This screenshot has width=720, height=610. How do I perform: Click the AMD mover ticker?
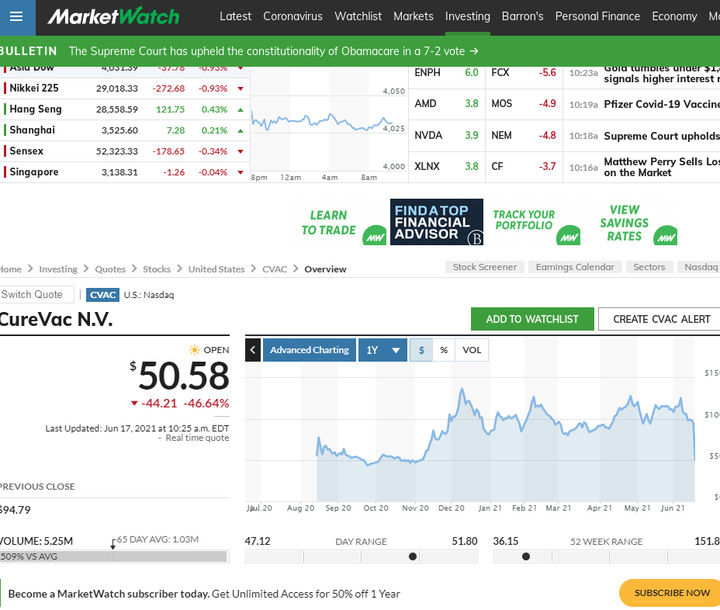(x=425, y=104)
